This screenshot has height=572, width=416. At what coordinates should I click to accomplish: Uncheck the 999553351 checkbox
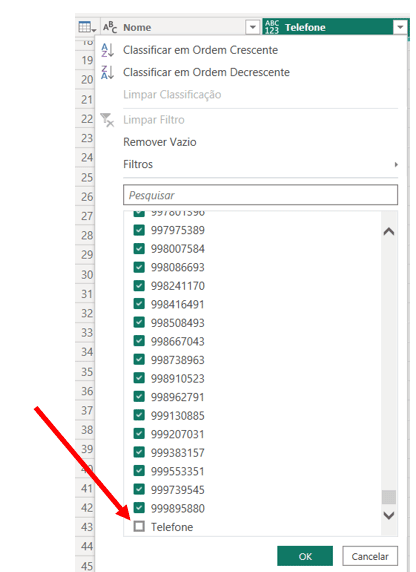(x=139, y=471)
